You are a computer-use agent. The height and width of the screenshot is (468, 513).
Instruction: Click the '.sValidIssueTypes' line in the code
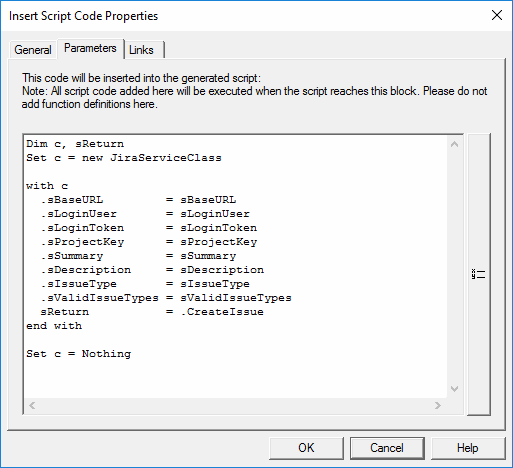[166, 298]
